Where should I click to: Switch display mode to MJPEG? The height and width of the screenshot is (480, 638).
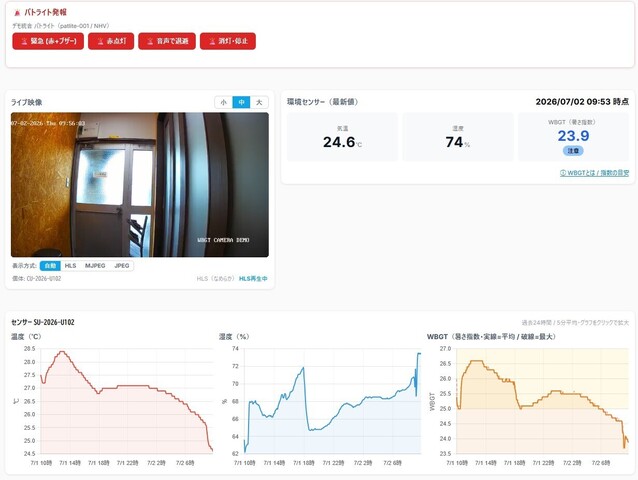[95, 266]
